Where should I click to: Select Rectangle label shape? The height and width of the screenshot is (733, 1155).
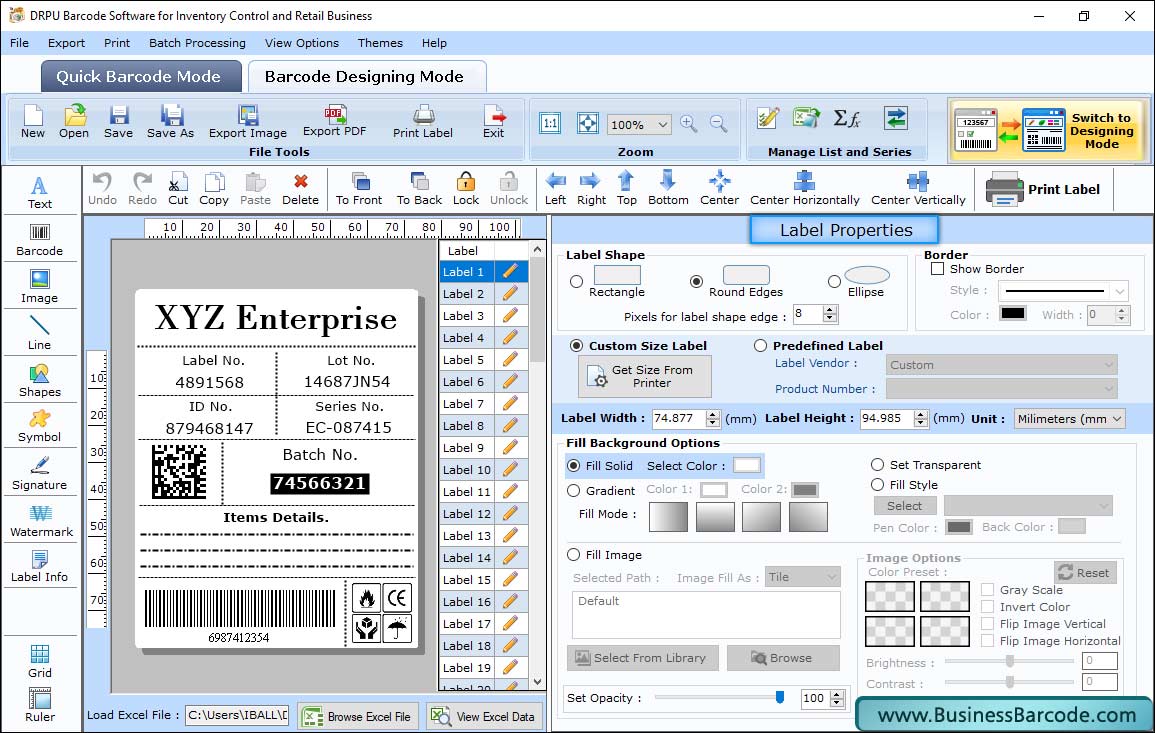(576, 281)
